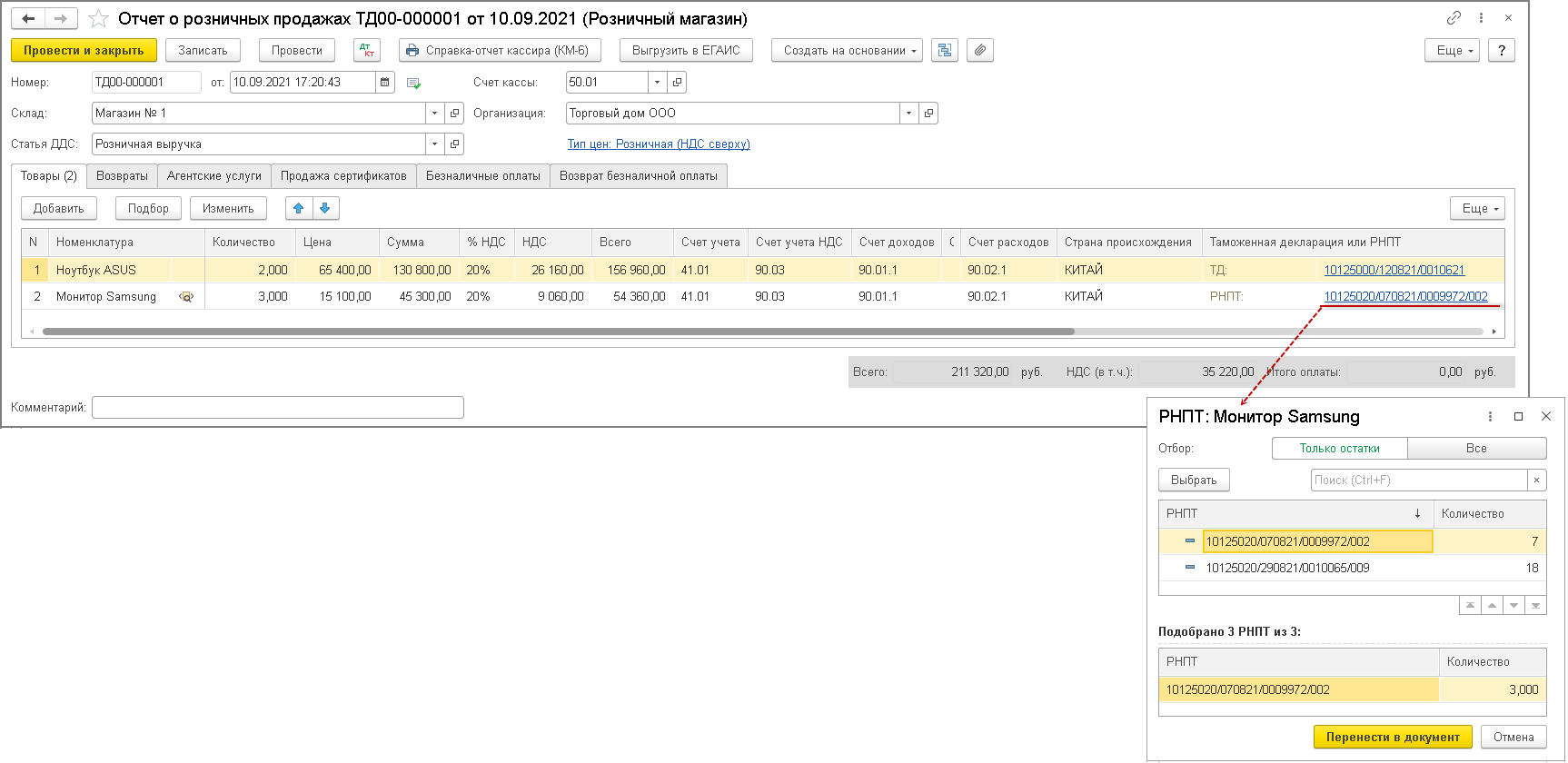Move down one in РНПТ list
1568x763 pixels.
click(x=1513, y=606)
